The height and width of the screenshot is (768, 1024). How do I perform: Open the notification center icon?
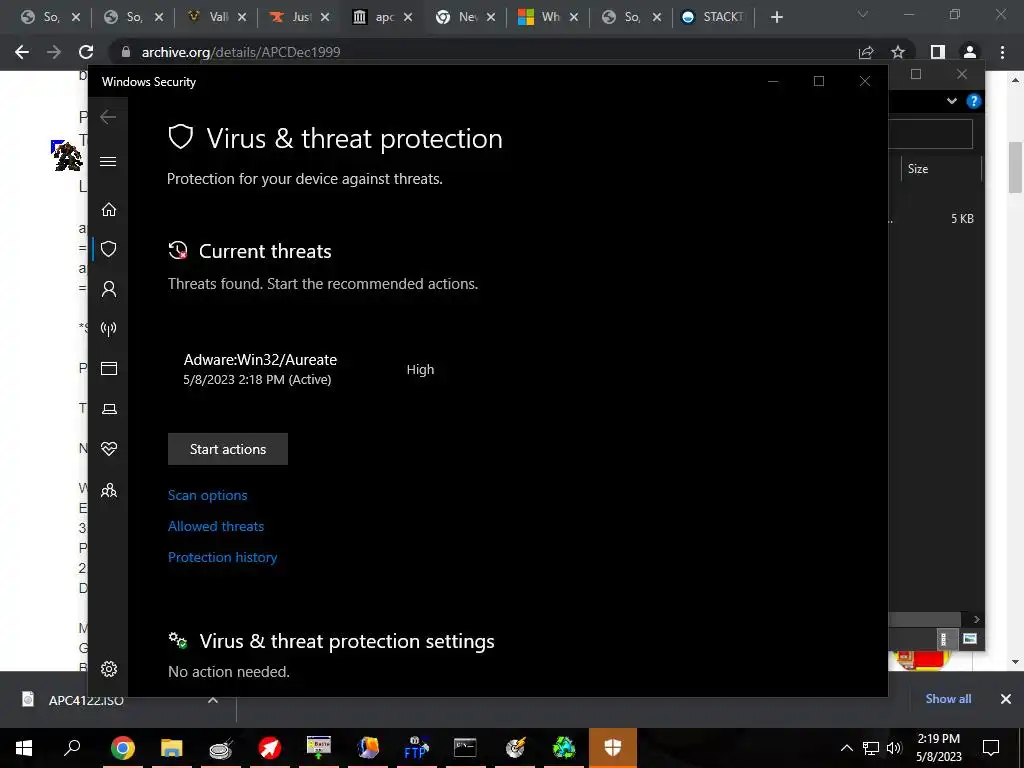click(x=991, y=748)
